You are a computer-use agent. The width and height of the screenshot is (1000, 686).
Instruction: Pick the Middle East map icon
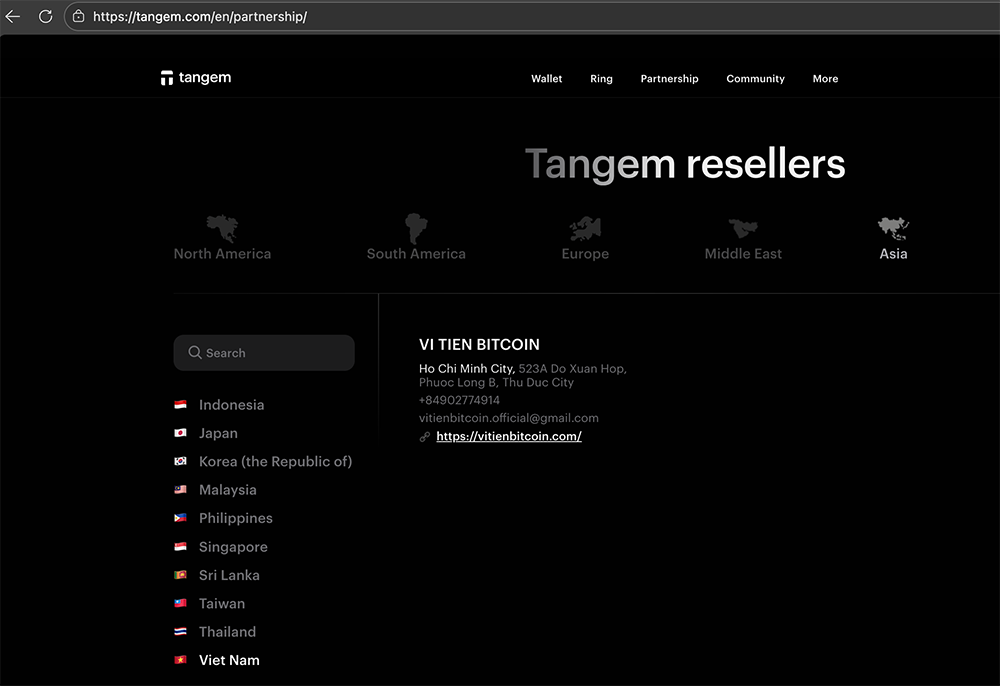coord(743,228)
